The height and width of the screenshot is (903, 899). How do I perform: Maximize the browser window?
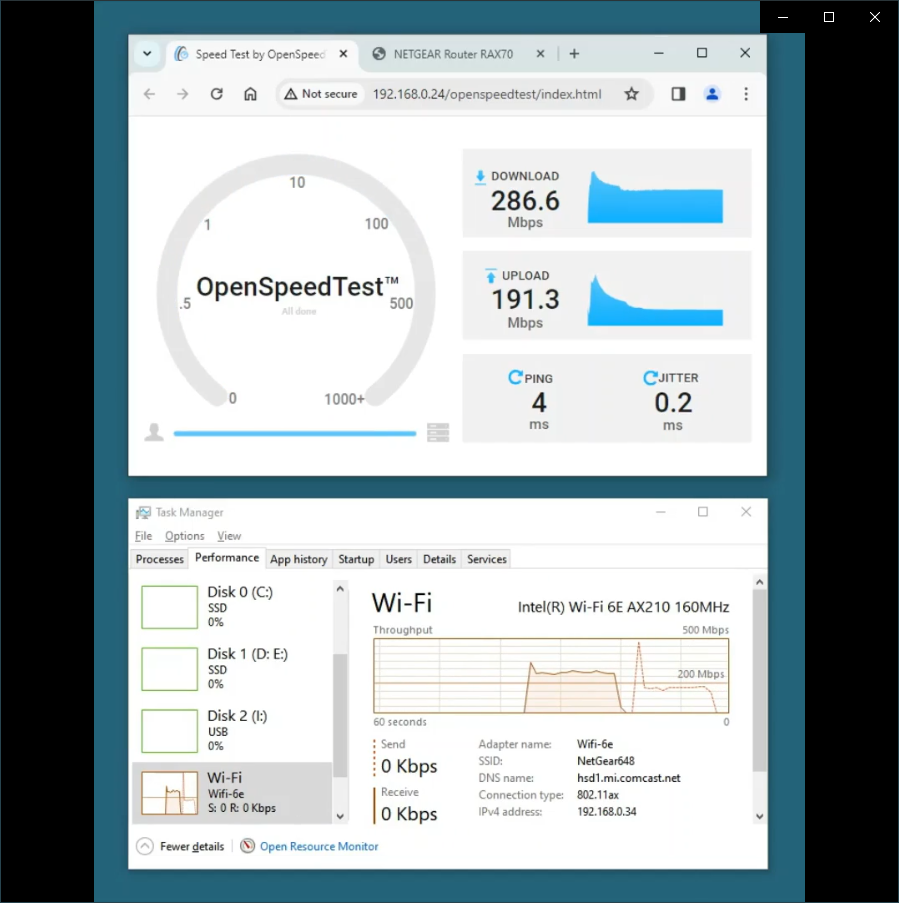click(x=702, y=53)
